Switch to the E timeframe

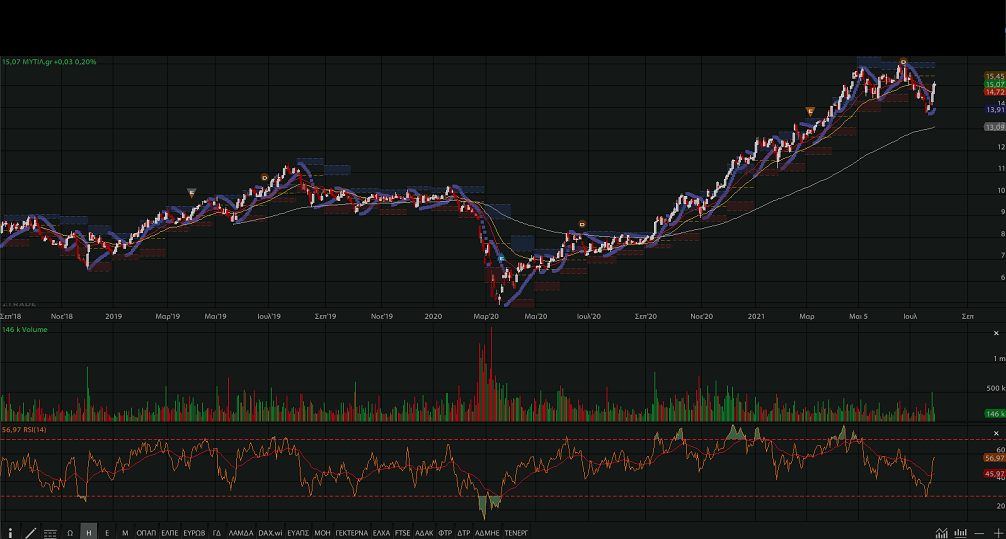107,533
